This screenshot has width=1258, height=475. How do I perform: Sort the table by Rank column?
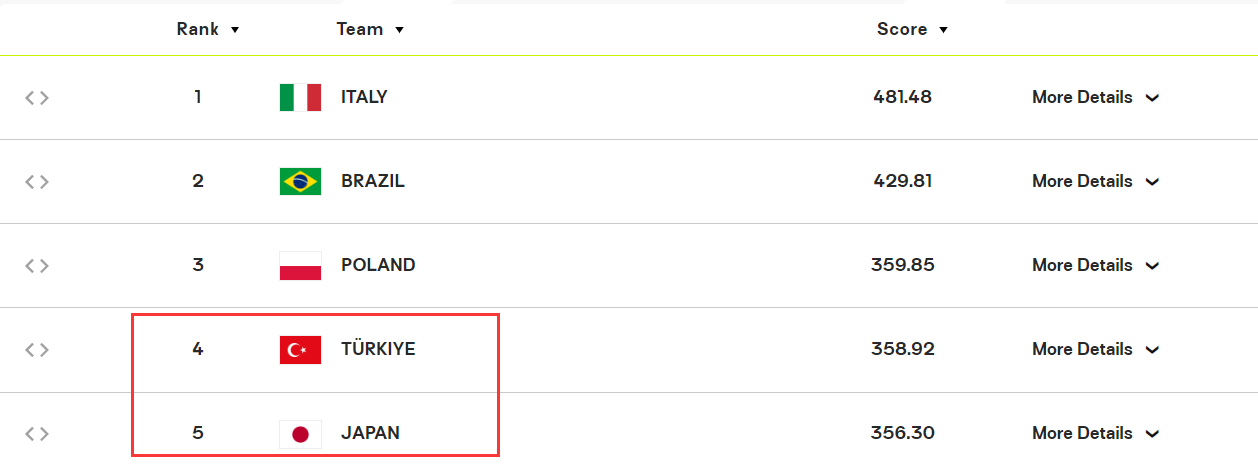[208, 29]
